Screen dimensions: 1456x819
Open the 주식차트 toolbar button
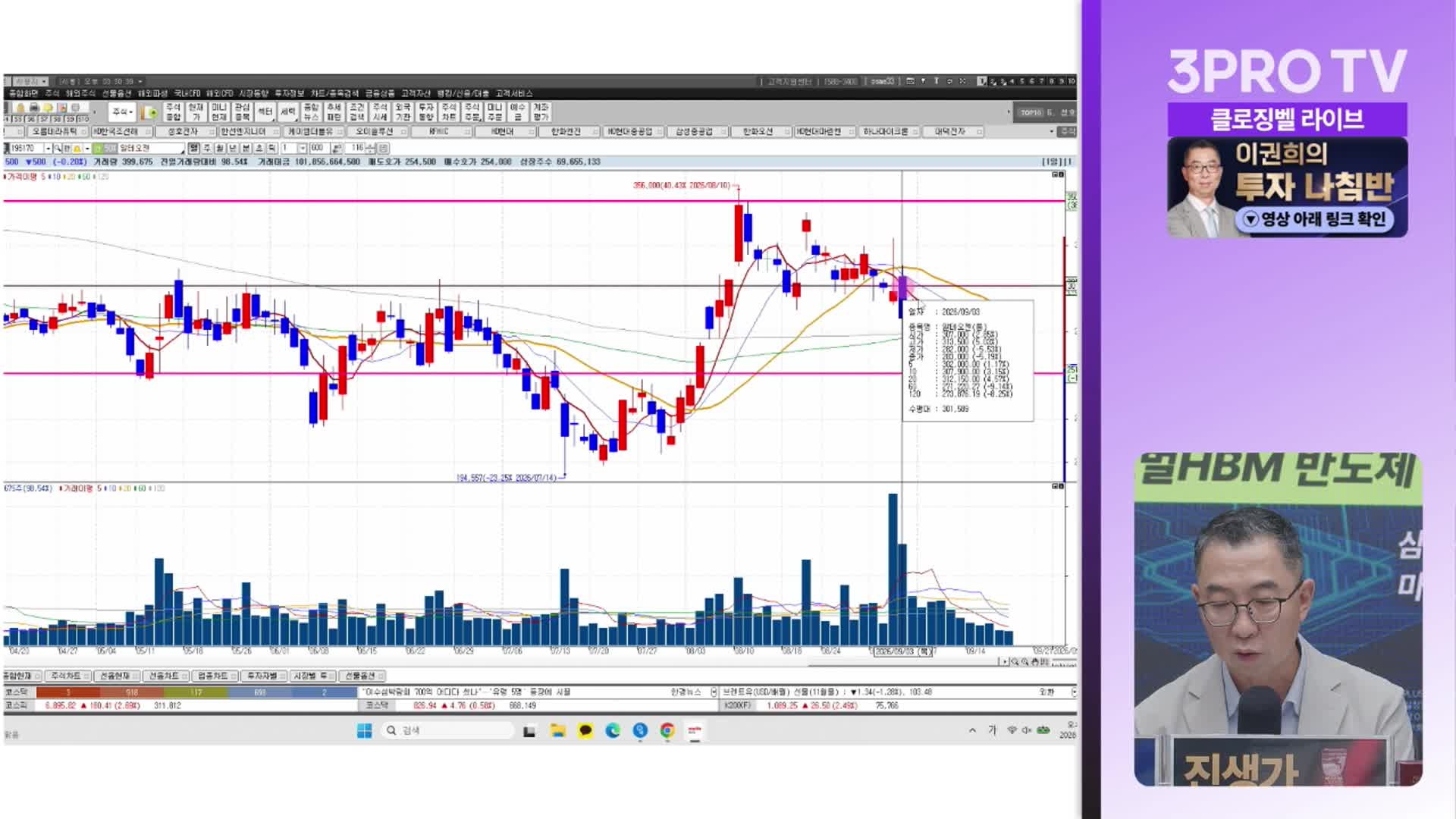(x=449, y=112)
